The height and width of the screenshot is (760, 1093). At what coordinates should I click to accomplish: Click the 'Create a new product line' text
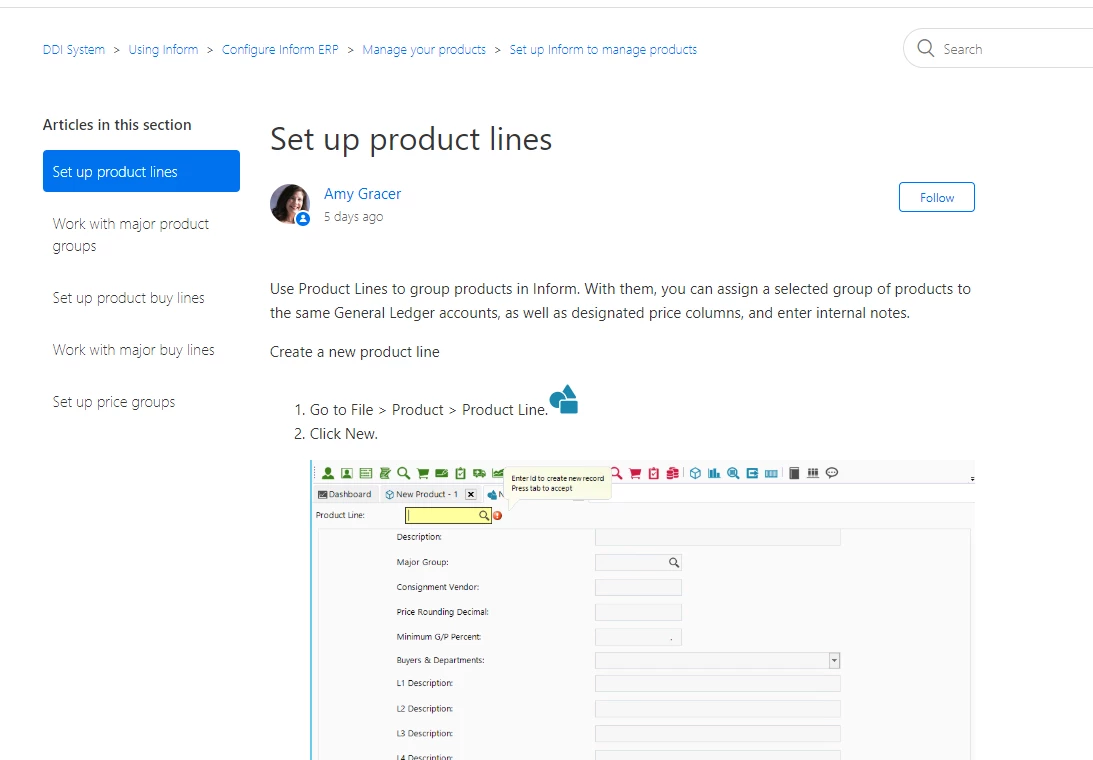(355, 352)
